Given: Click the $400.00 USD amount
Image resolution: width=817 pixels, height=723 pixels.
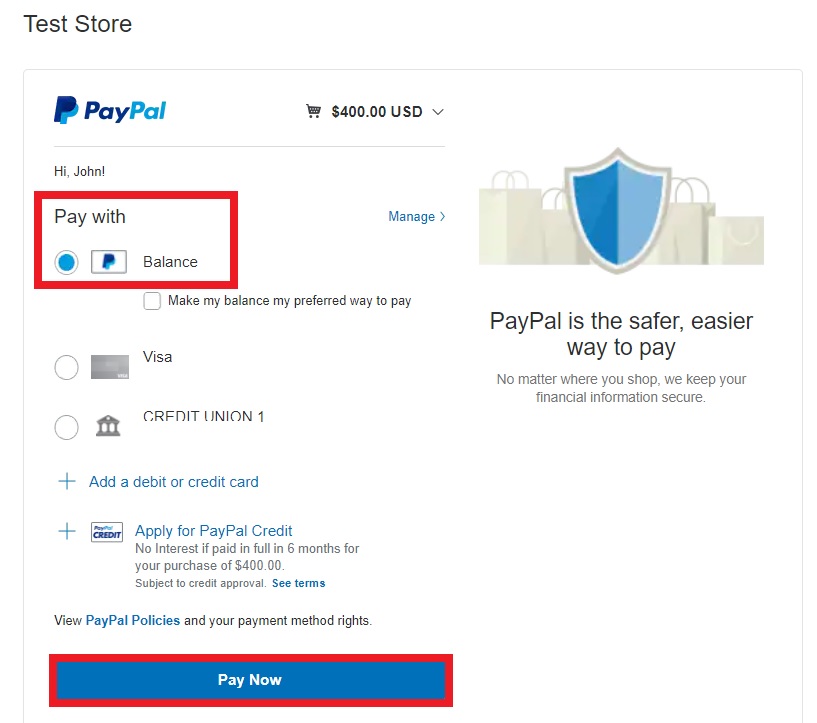Looking at the screenshot, I should coord(377,111).
